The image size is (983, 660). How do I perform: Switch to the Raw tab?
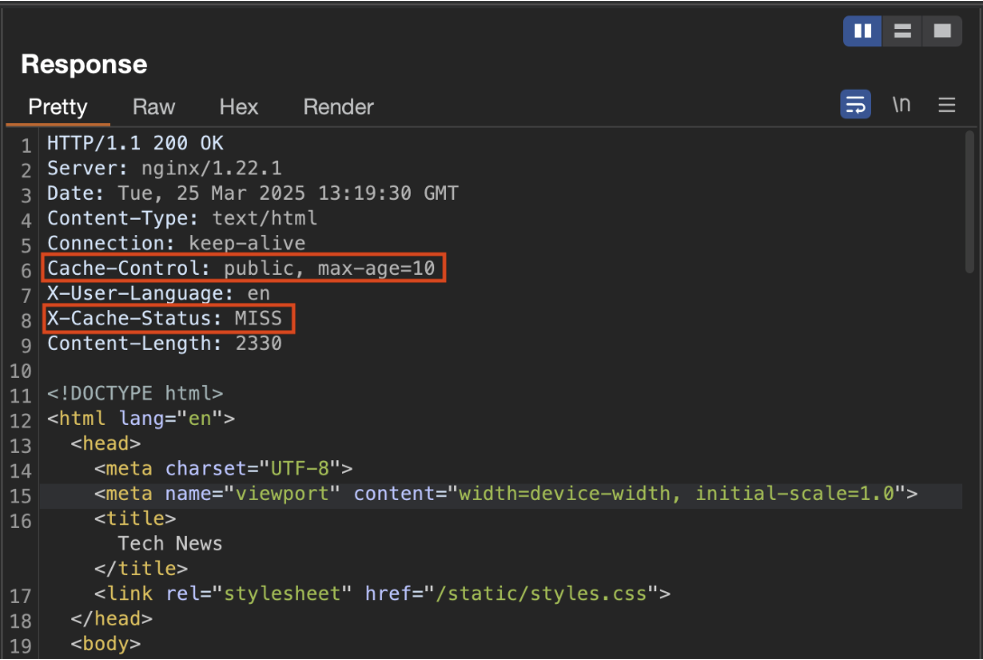point(153,107)
